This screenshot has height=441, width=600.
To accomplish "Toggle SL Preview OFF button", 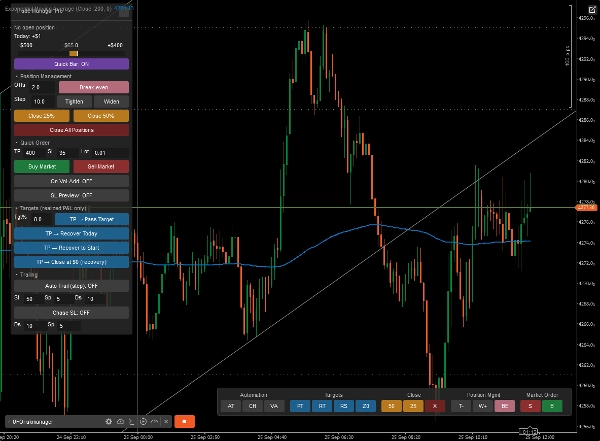I will click(x=72, y=195).
